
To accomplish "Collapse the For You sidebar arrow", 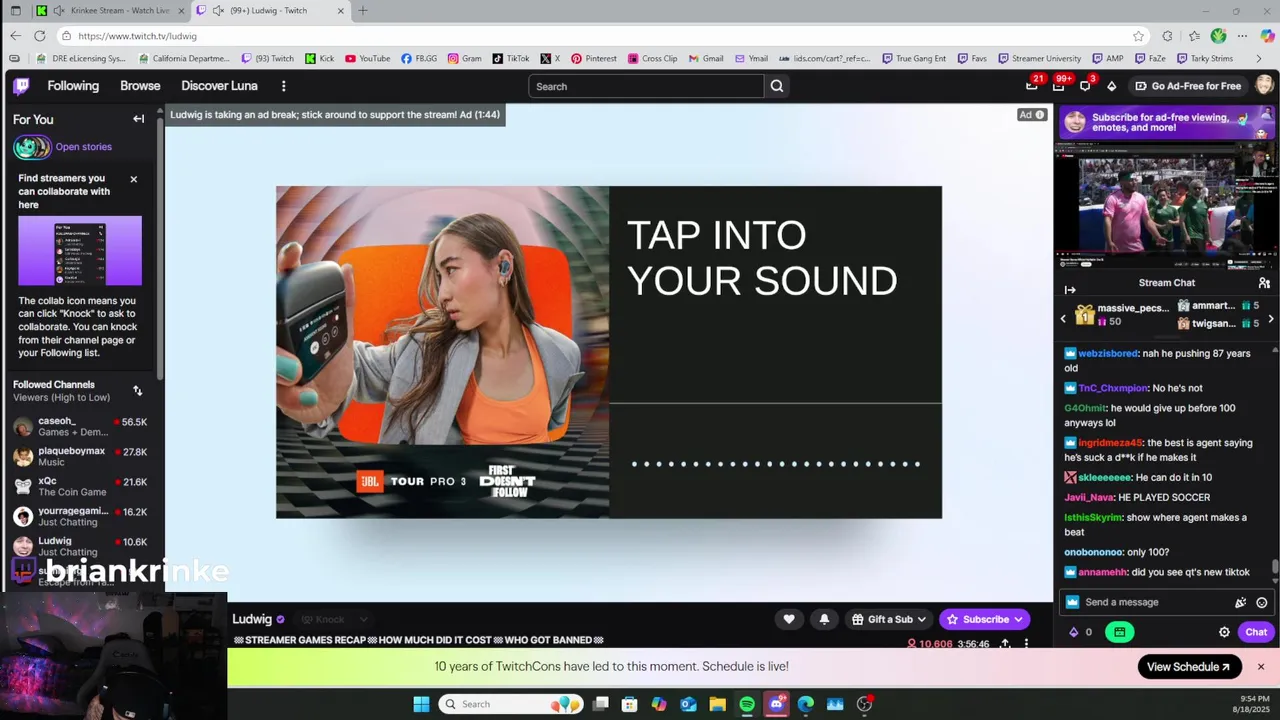I will click(139, 119).
